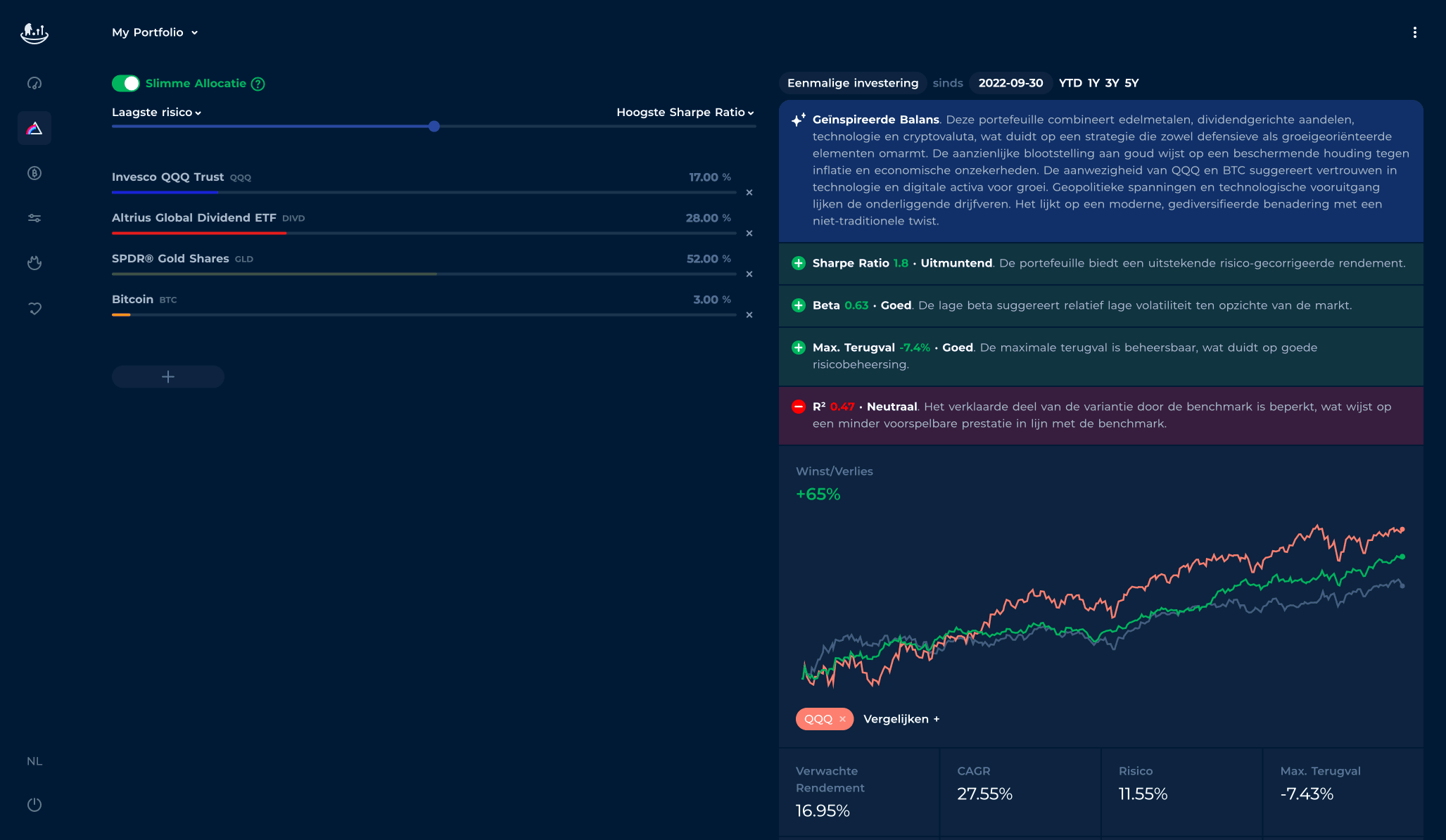Click the settings/filters icon in sidebar

34,218
